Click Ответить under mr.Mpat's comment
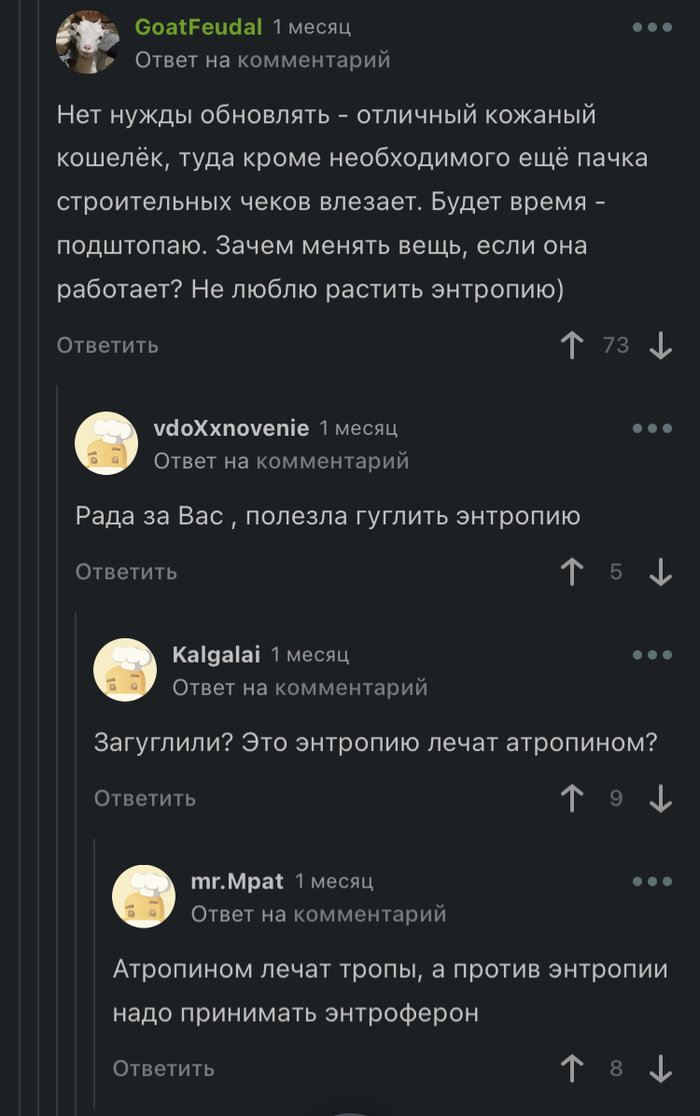Viewport: 700px width, 1116px height. click(163, 1068)
